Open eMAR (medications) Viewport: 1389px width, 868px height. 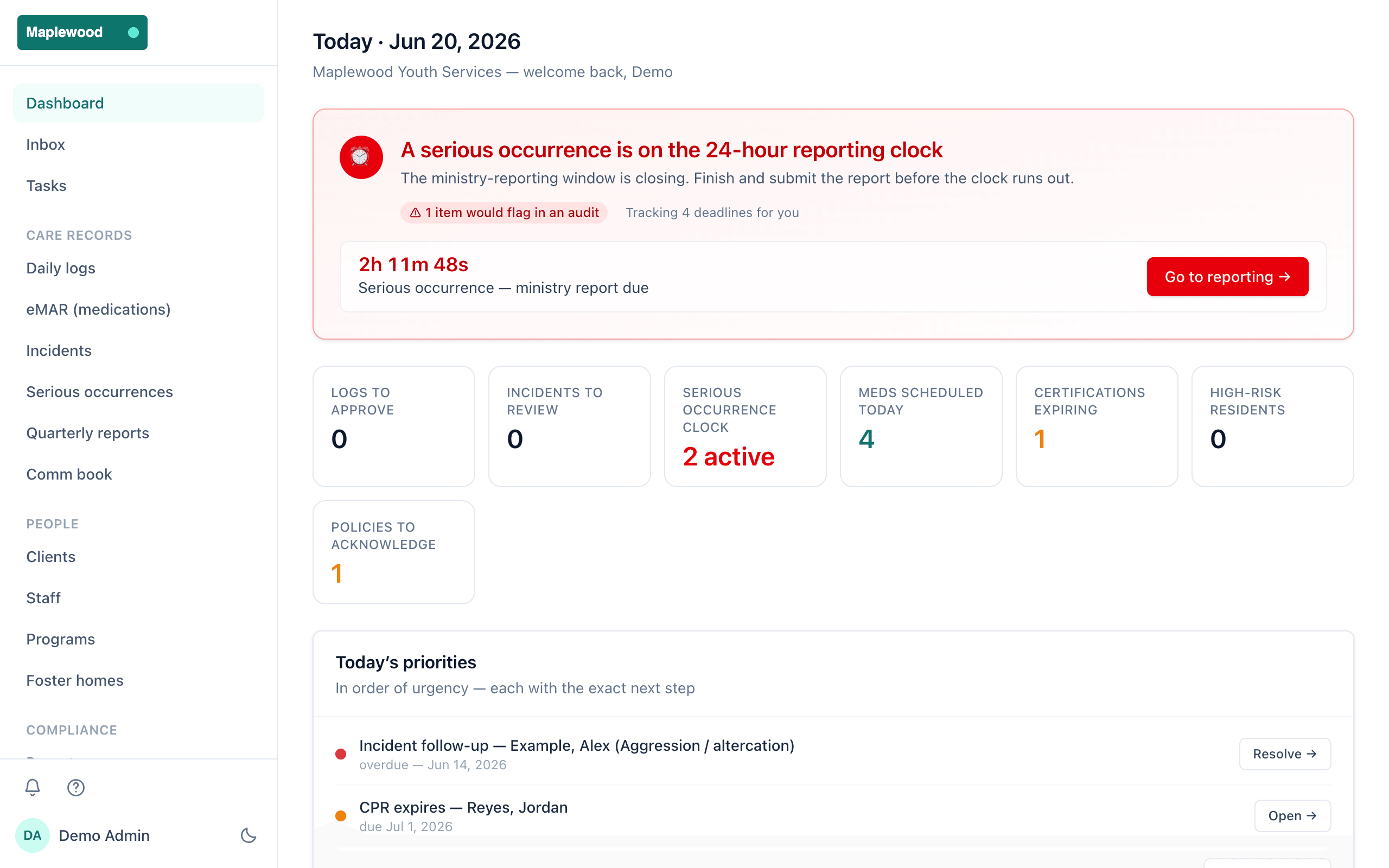coord(138,309)
